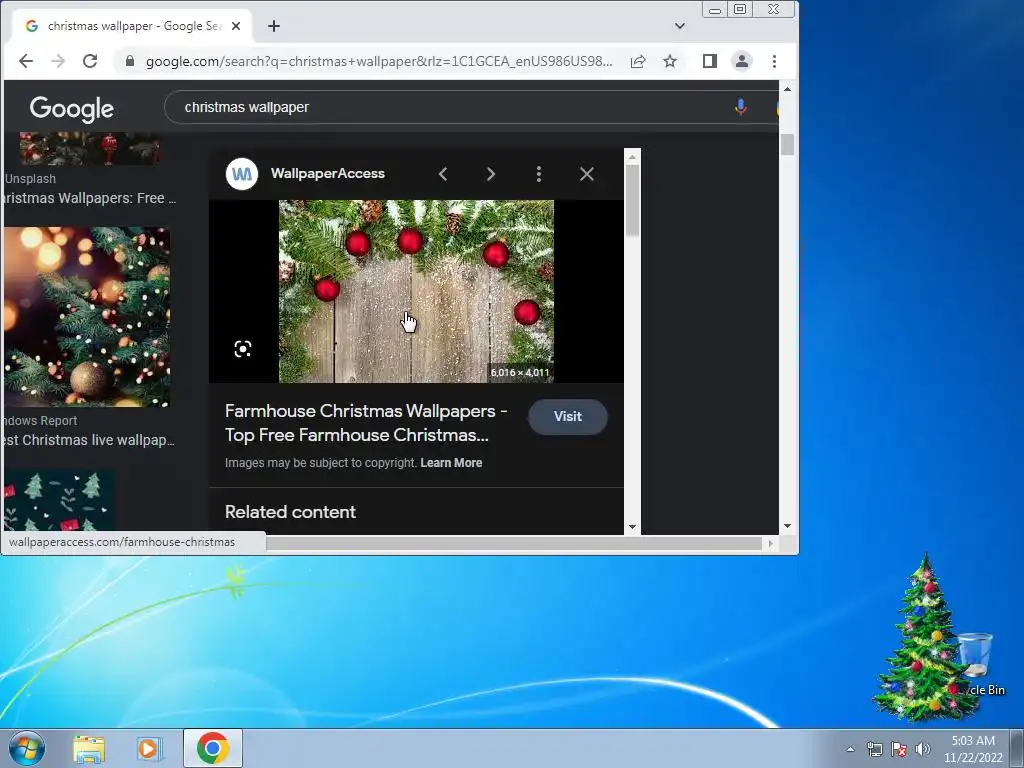This screenshot has height=768, width=1024.
Task: Open image preview more-options menu
Action: click(539, 174)
